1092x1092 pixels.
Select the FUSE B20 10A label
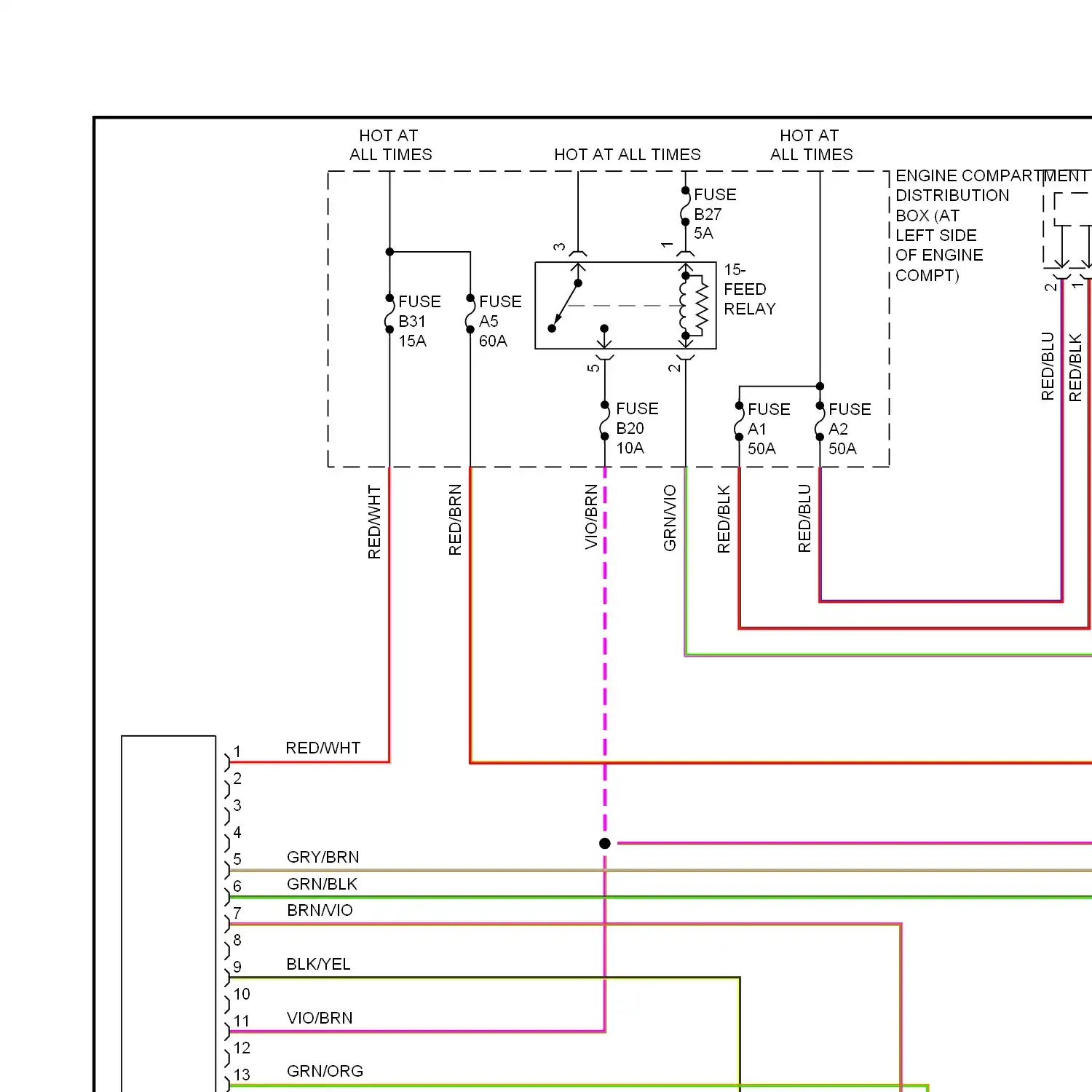[x=637, y=428]
